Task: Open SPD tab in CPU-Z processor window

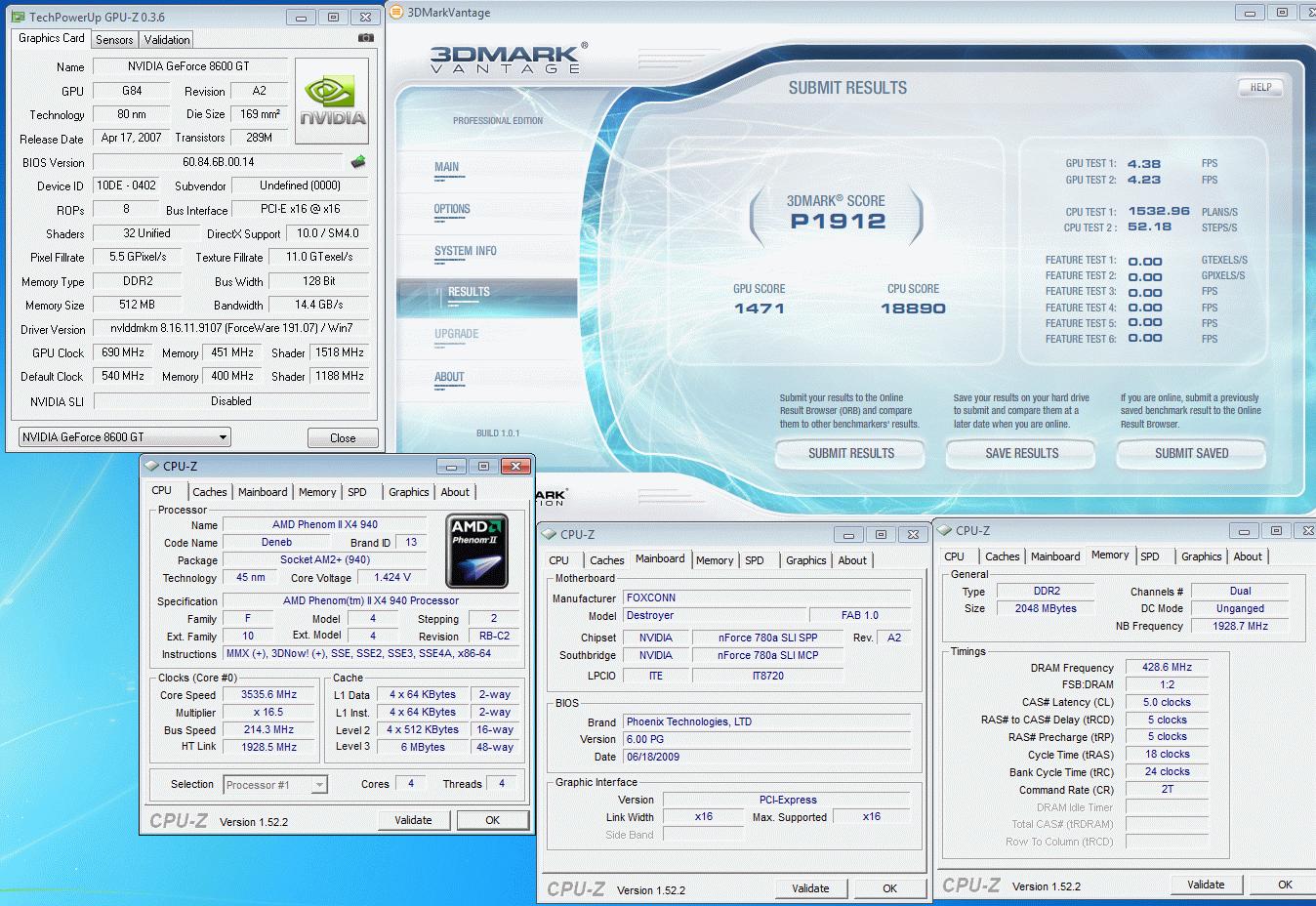Action: coord(357,492)
